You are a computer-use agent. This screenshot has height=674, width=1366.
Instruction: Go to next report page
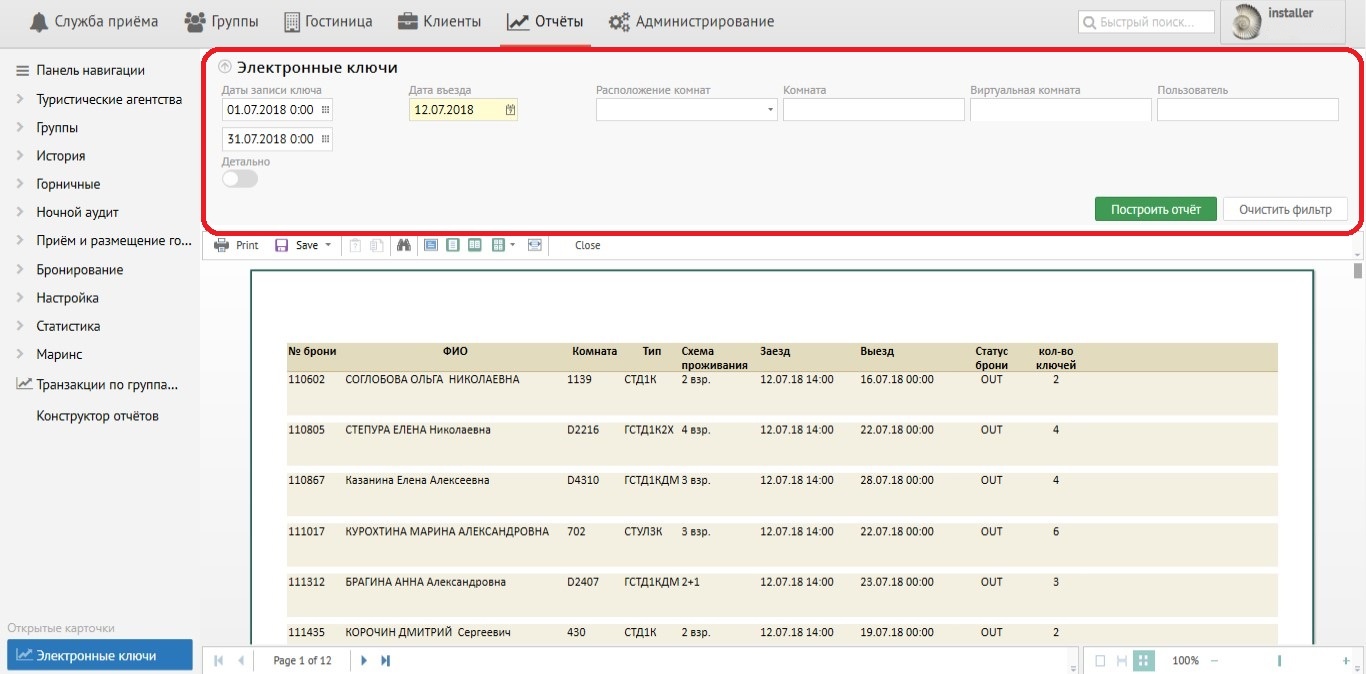coord(364,660)
